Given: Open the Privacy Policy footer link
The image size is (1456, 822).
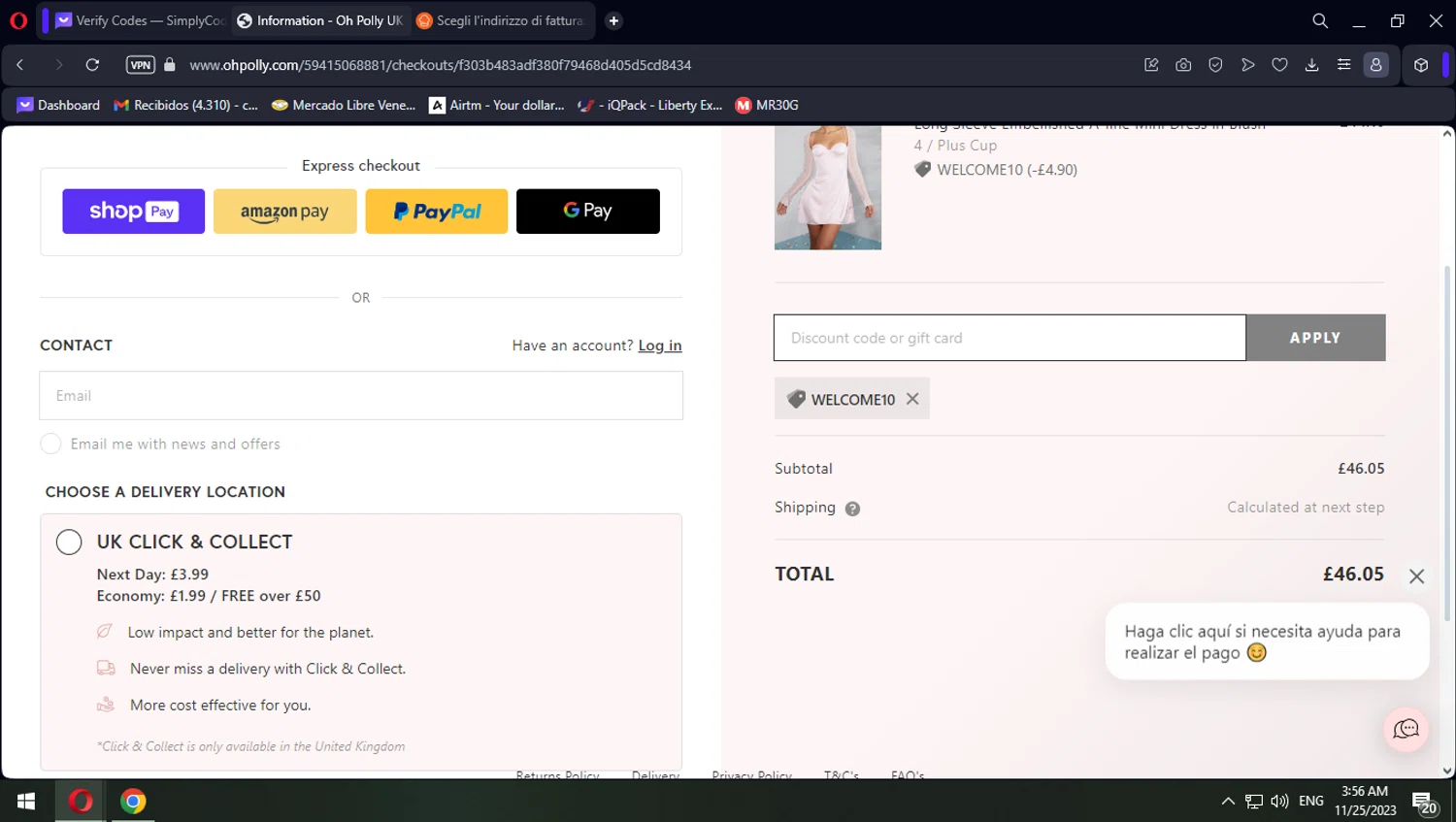Looking at the screenshot, I should click(x=751, y=774).
